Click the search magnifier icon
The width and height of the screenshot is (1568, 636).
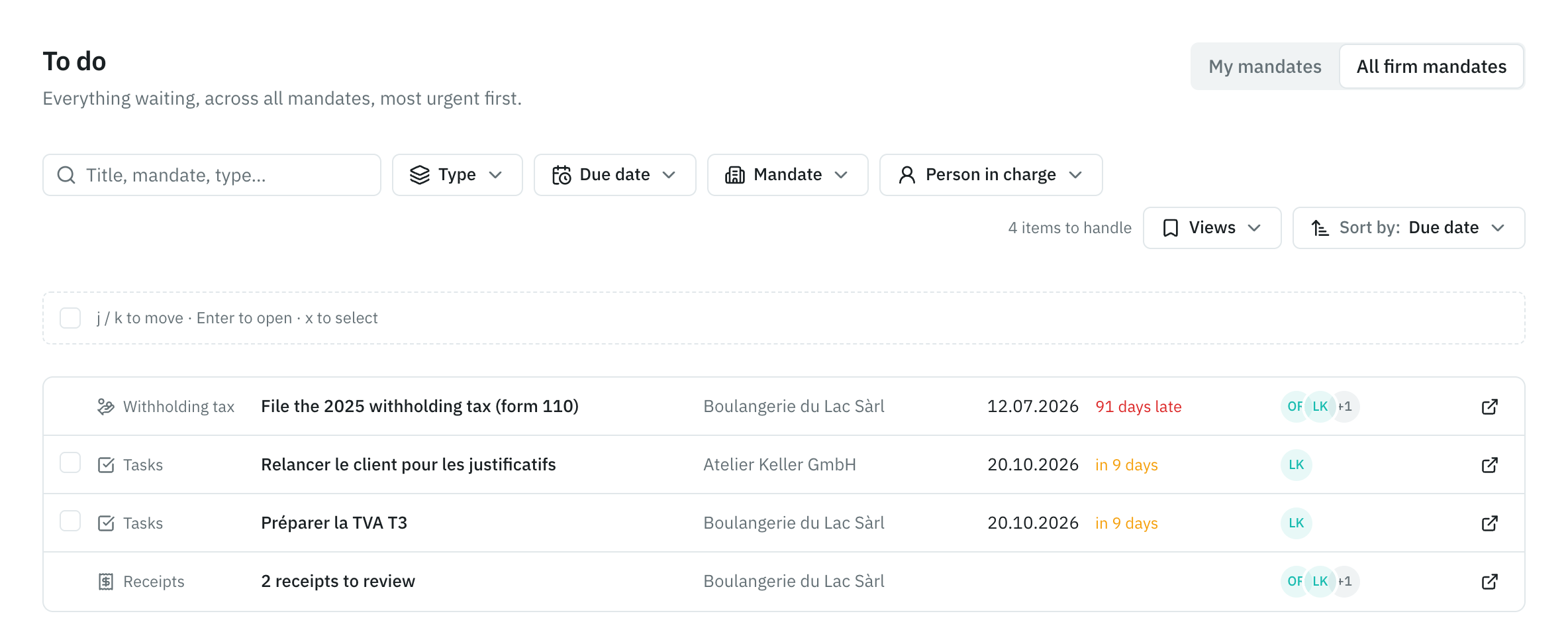pos(66,175)
